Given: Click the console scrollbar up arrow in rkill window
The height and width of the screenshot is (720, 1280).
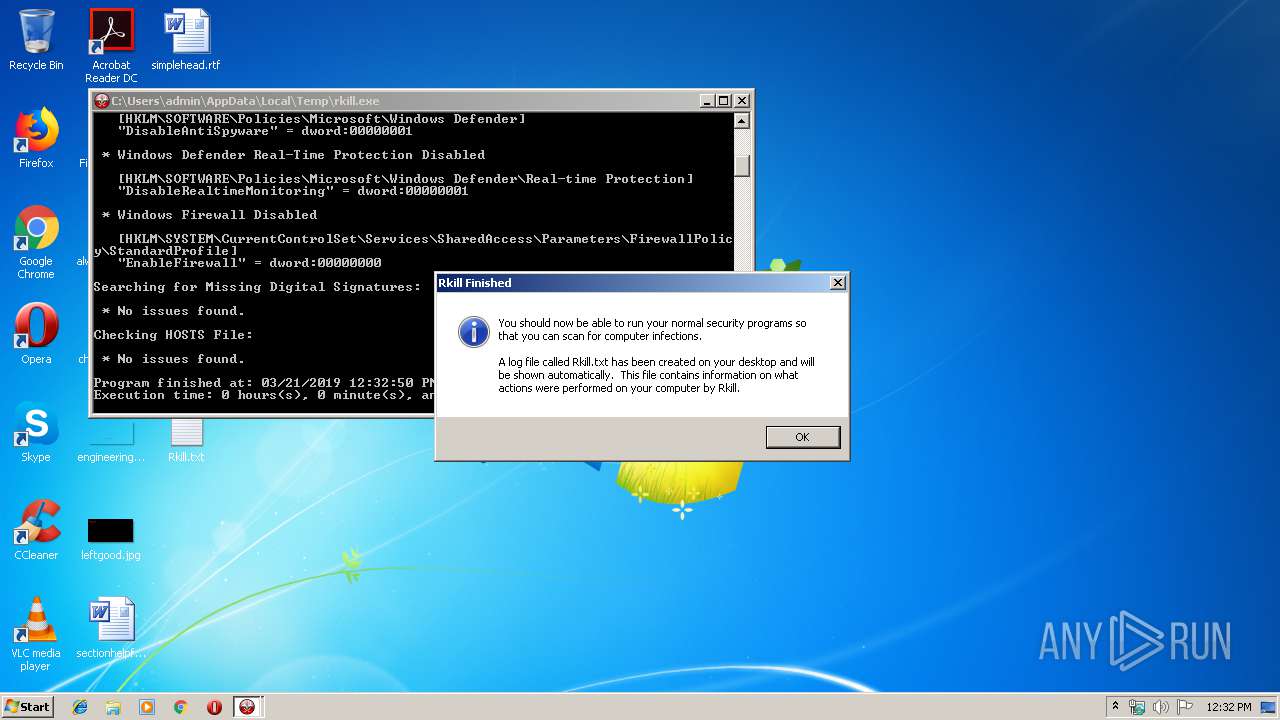Looking at the screenshot, I should [741, 122].
